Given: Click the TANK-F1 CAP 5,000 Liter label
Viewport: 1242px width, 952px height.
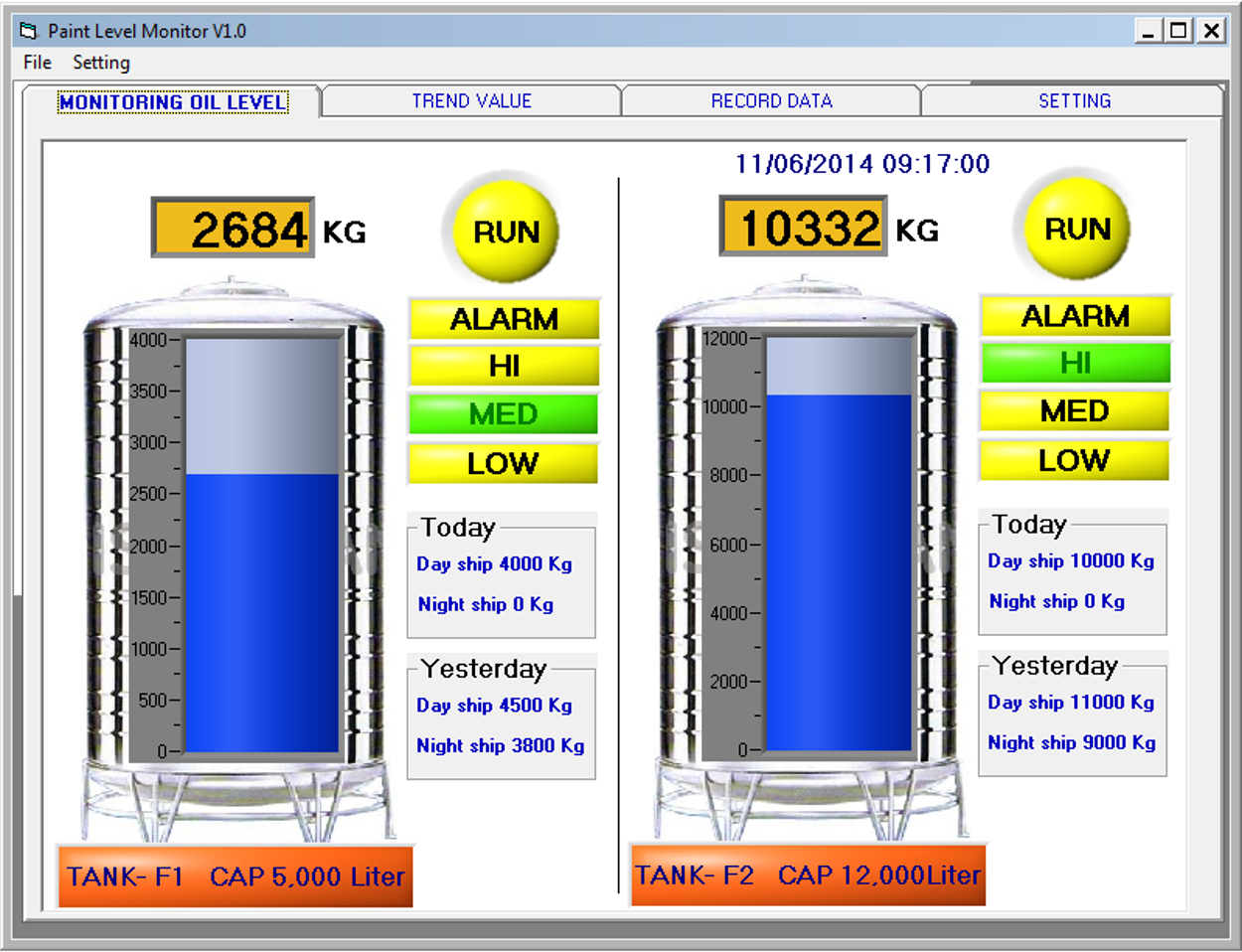Looking at the screenshot, I should tap(235, 876).
